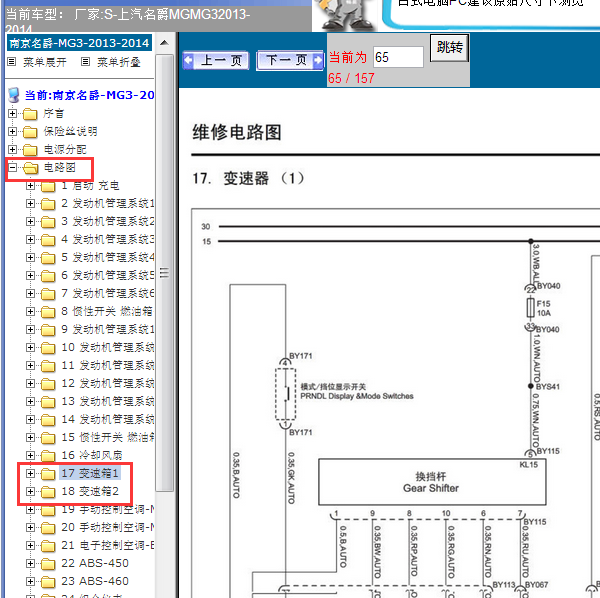Click the 65 / 157 page counter text
Viewport: 600px width, 598px height.
pos(351,78)
